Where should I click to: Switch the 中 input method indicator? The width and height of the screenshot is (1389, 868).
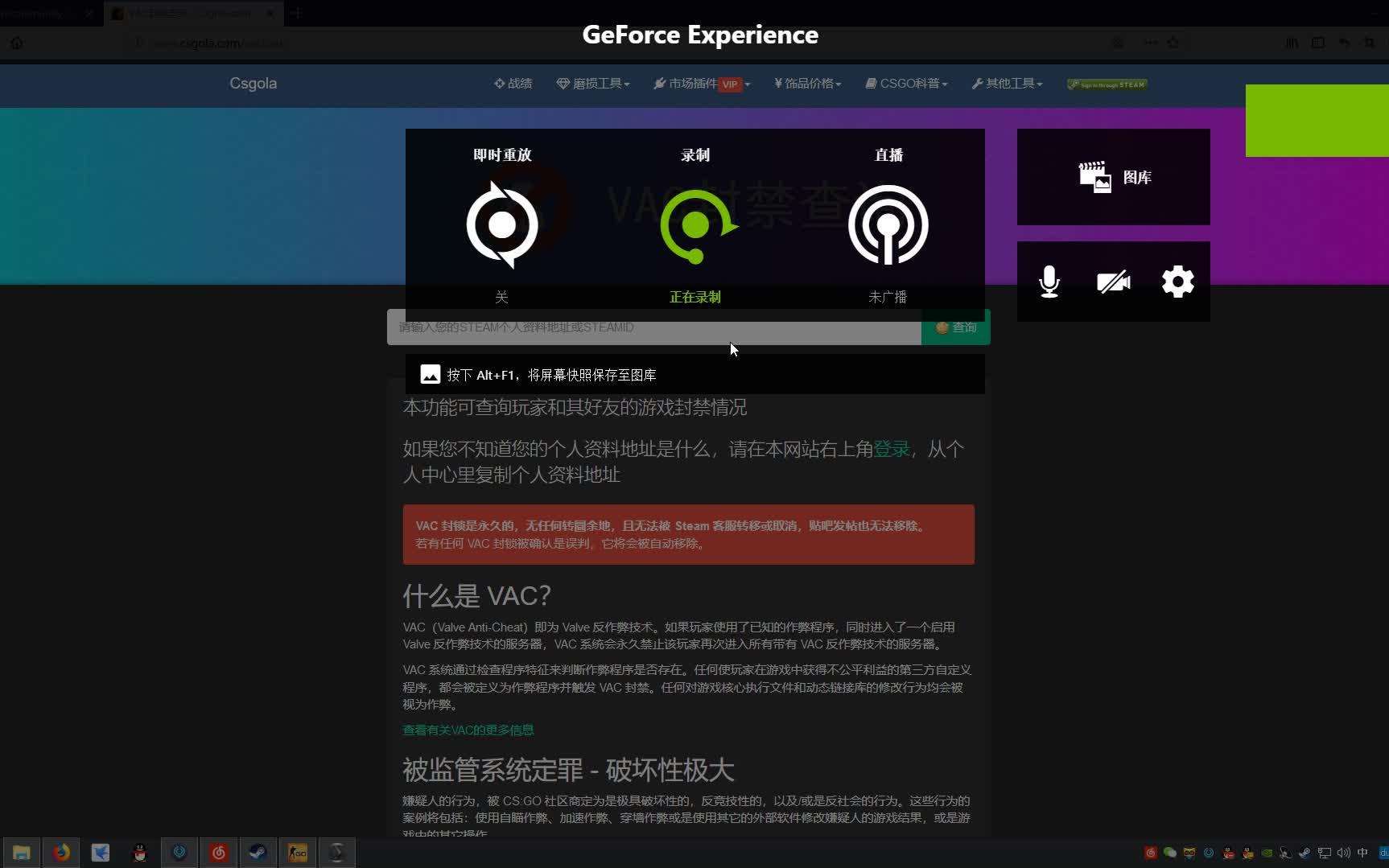[1362, 853]
